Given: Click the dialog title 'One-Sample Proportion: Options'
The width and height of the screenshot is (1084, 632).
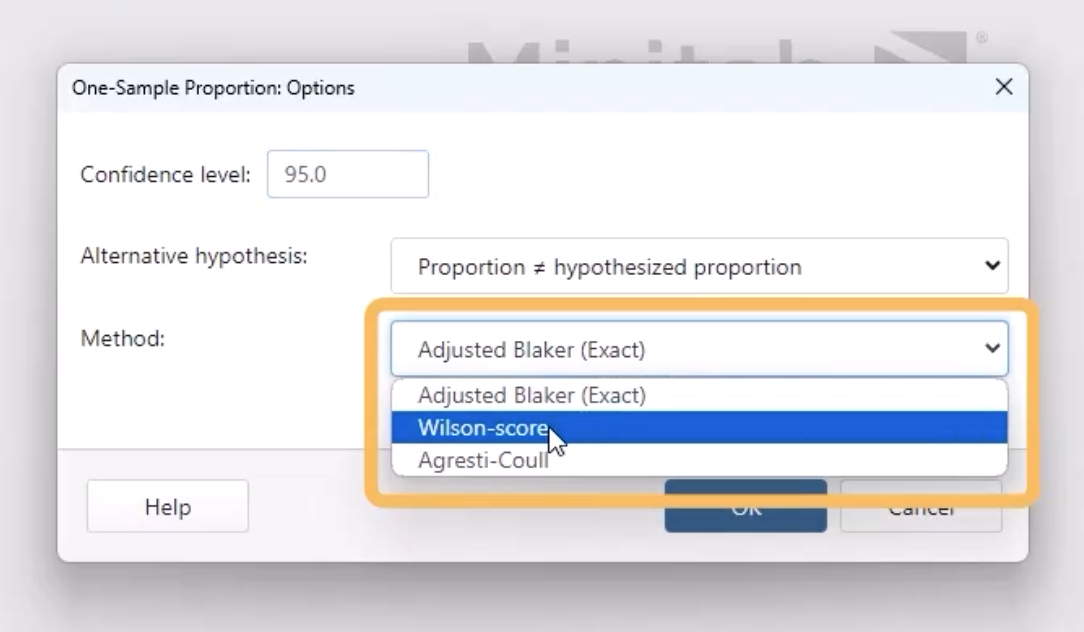Looking at the screenshot, I should click(212, 88).
